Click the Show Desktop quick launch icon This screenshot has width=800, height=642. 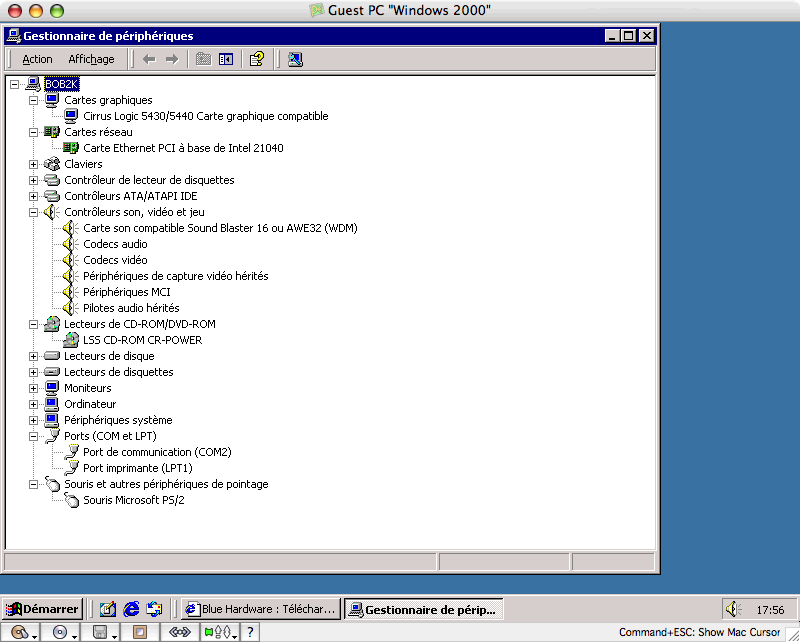108,609
